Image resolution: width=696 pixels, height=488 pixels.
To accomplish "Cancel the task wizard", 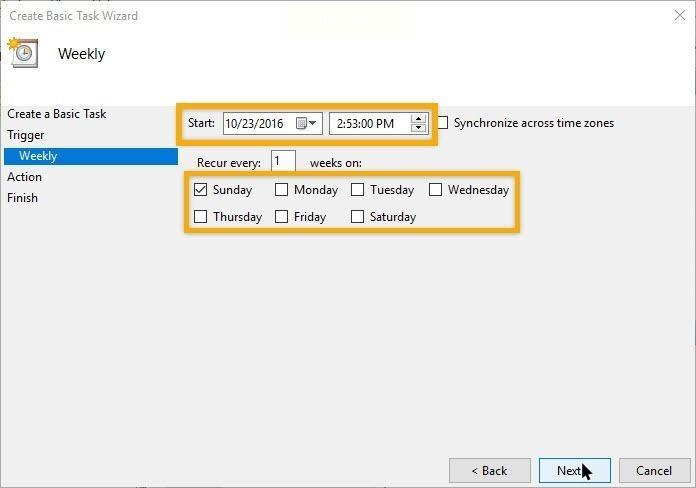I will pos(655,471).
